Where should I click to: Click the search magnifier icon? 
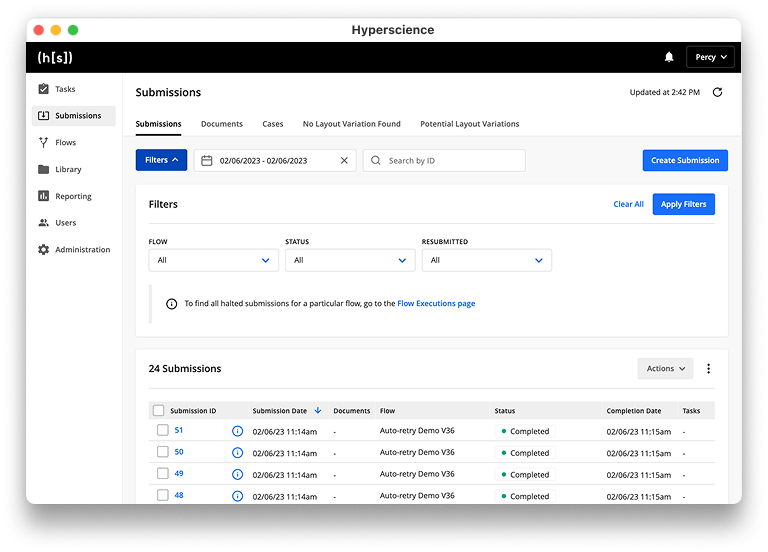pyautogui.click(x=376, y=161)
